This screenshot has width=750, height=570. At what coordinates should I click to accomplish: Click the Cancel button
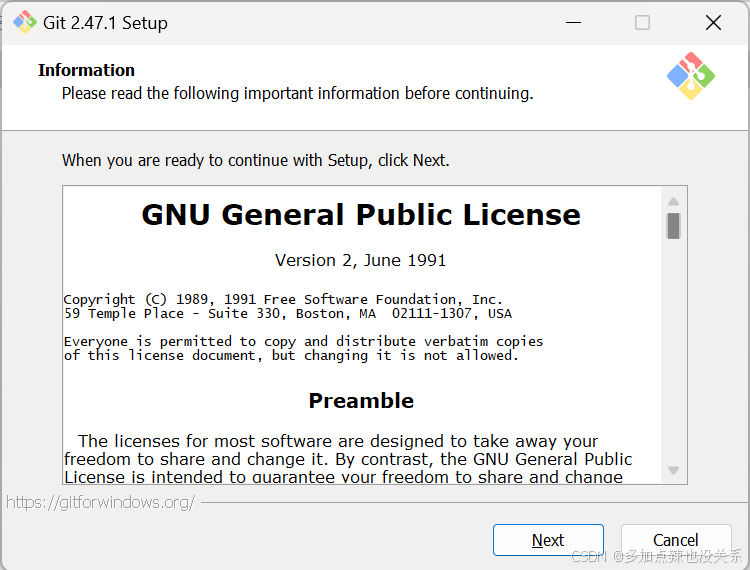pos(676,540)
